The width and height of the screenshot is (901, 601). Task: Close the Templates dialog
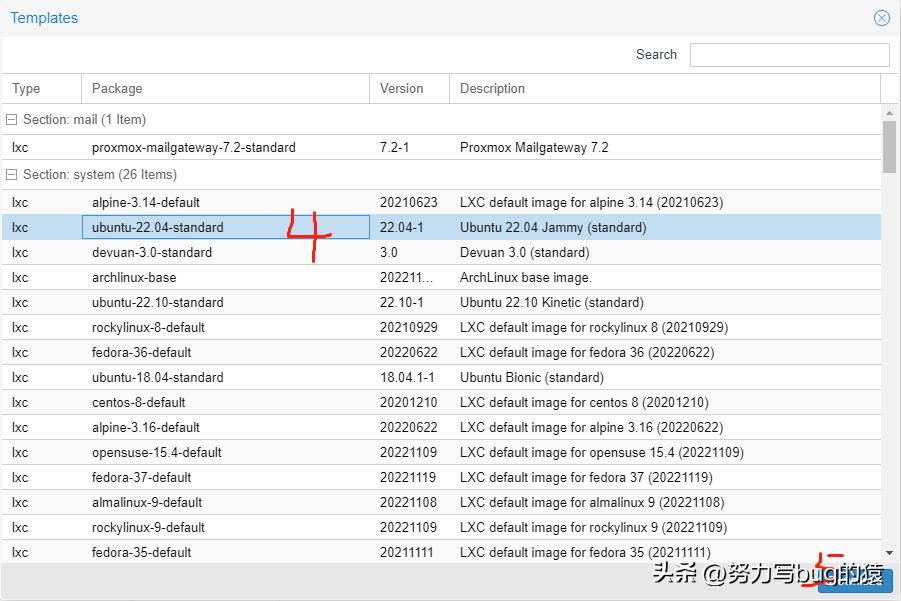[x=881, y=17]
